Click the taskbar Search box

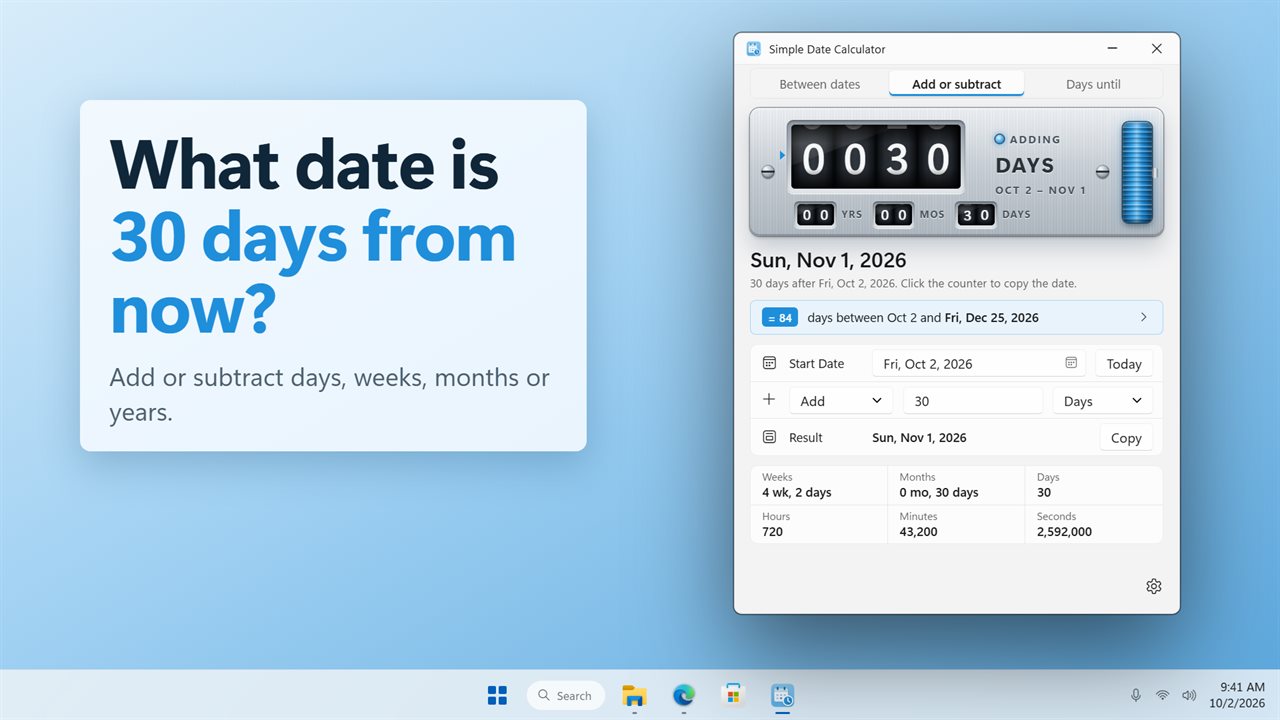point(566,695)
